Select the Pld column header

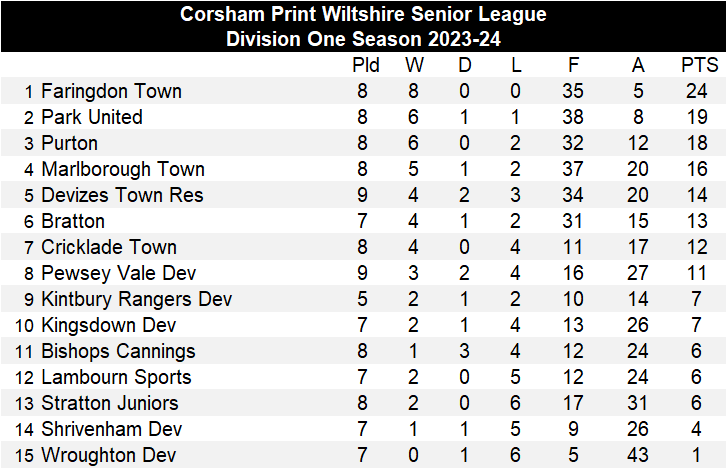point(366,66)
